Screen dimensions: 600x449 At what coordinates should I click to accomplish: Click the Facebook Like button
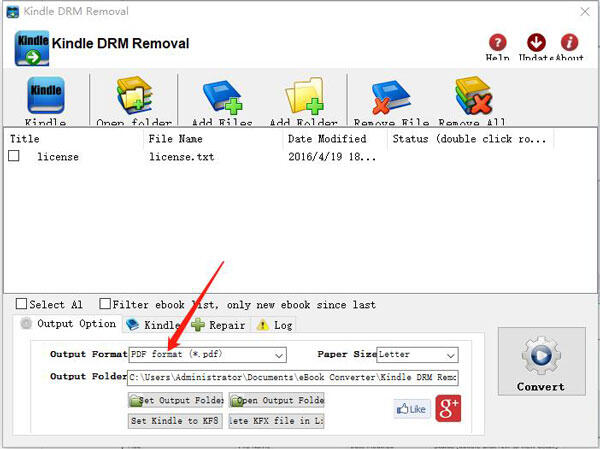pyautogui.click(x=412, y=409)
